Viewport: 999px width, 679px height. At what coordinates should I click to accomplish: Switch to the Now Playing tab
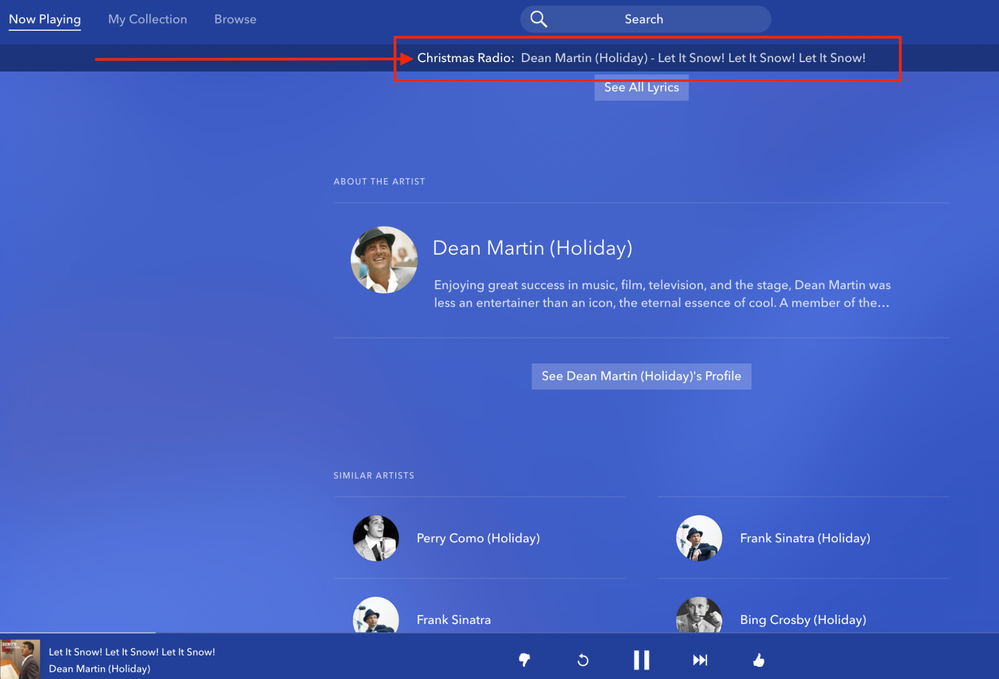pyautogui.click(x=45, y=19)
